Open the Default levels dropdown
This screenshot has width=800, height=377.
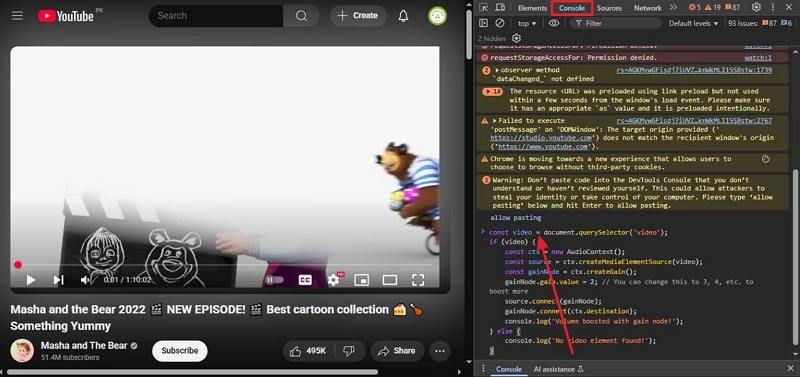(693, 23)
